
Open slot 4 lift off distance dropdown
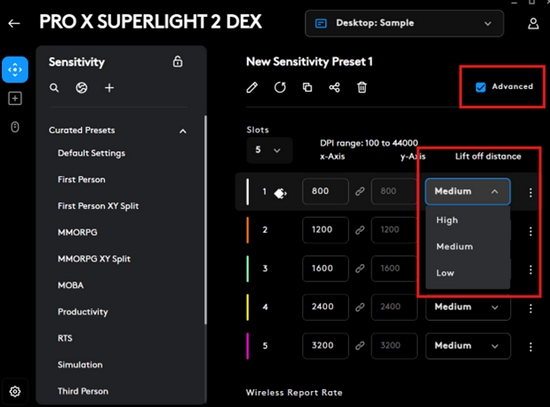(468, 307)
